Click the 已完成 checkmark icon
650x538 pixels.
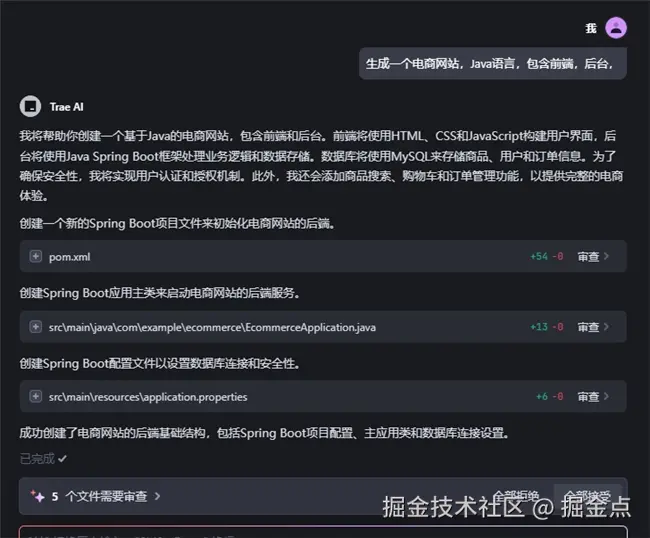pyautogui.click(x=62, y=459)
